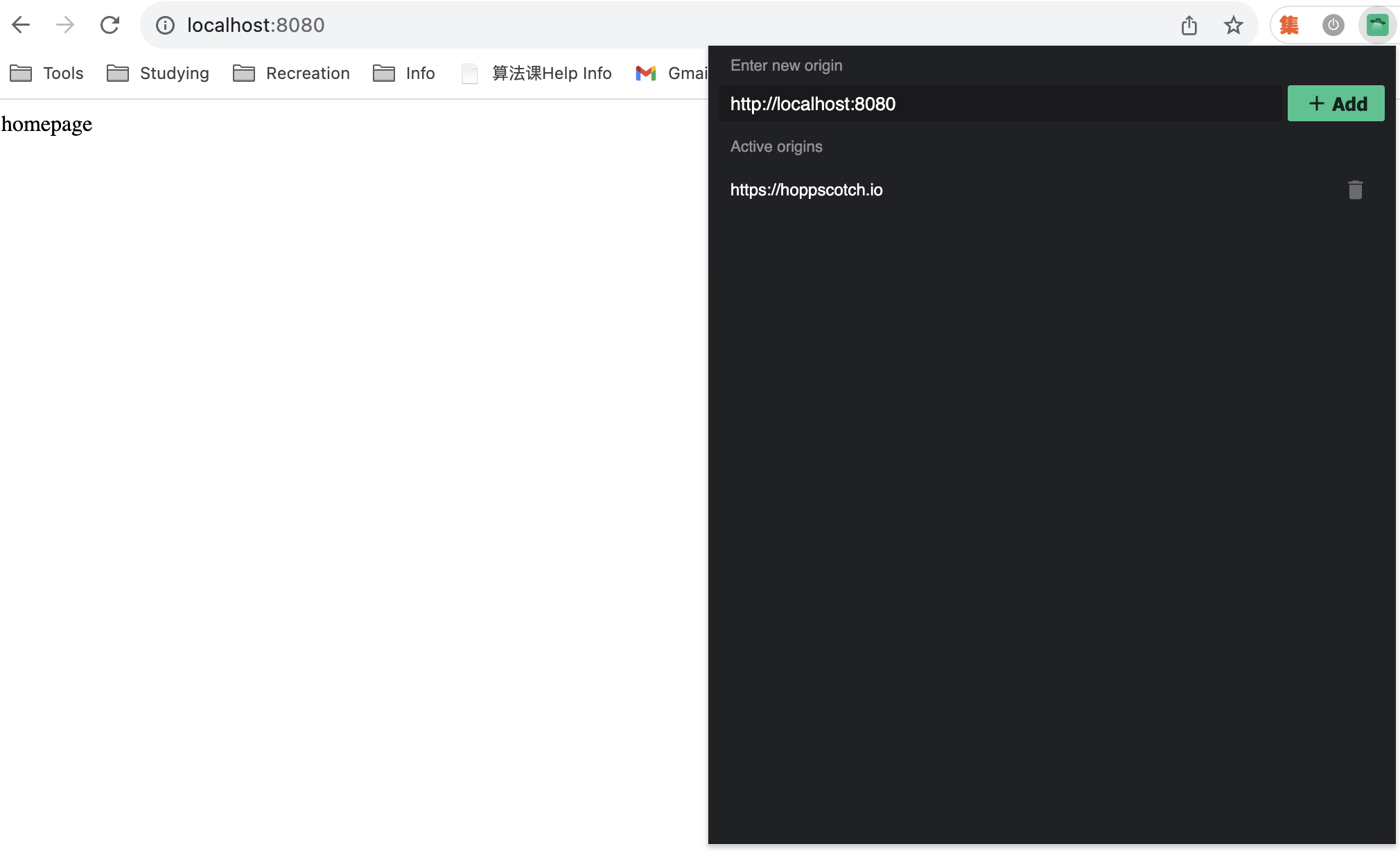The height and width of the screenshot is (851, 1400).
Task: Click the browser back arrow
Action: (21, 25)
